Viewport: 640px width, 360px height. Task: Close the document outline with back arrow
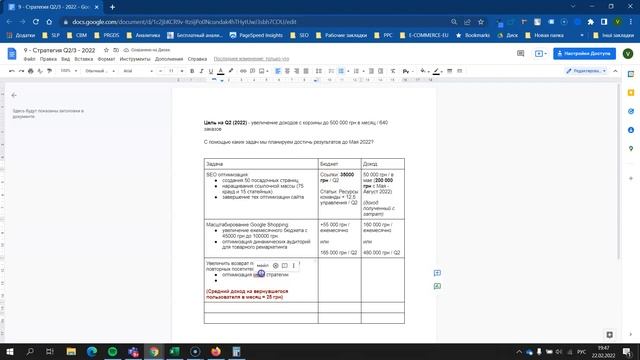point(14,95)
